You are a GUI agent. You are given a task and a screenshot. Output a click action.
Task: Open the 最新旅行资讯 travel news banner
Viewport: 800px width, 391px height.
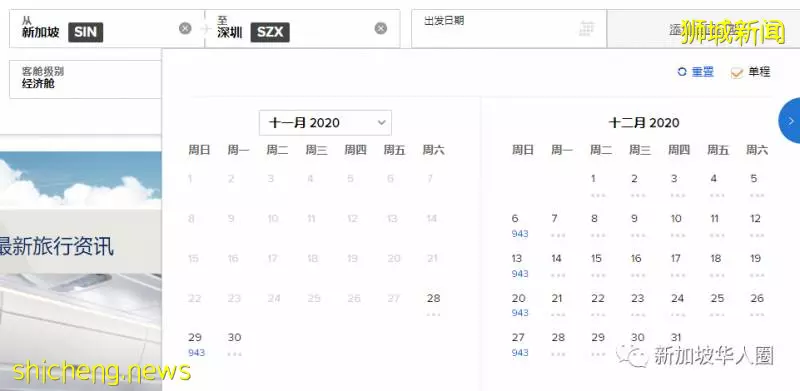click(x=57, y=247)
